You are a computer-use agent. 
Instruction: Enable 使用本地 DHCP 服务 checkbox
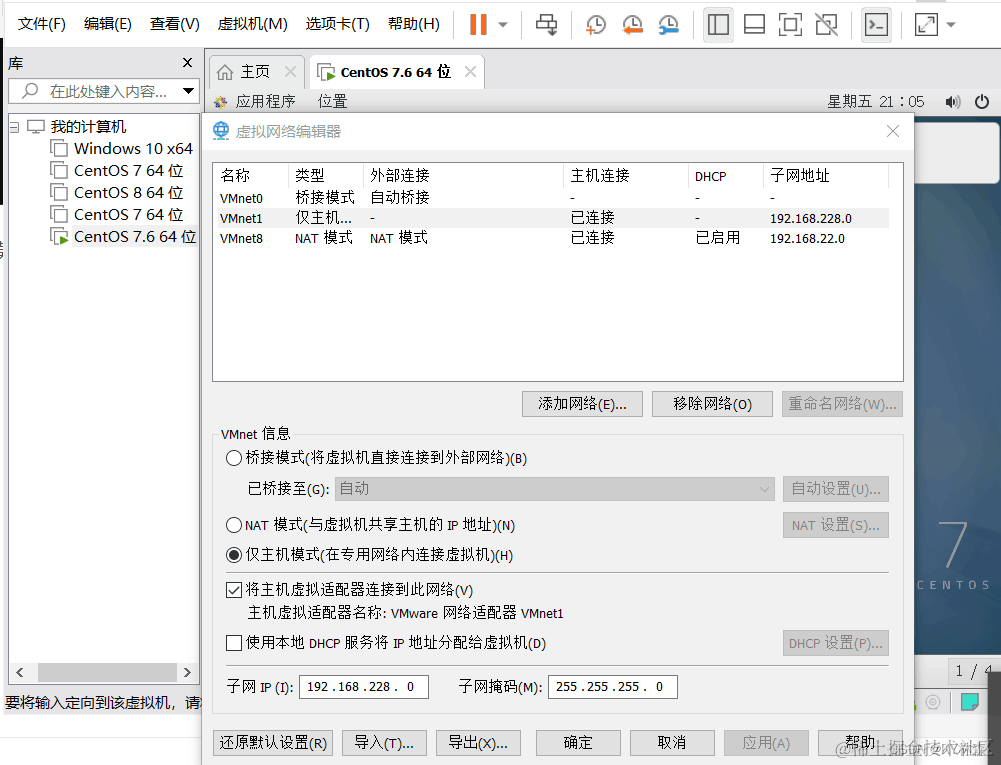click(234, 642)
